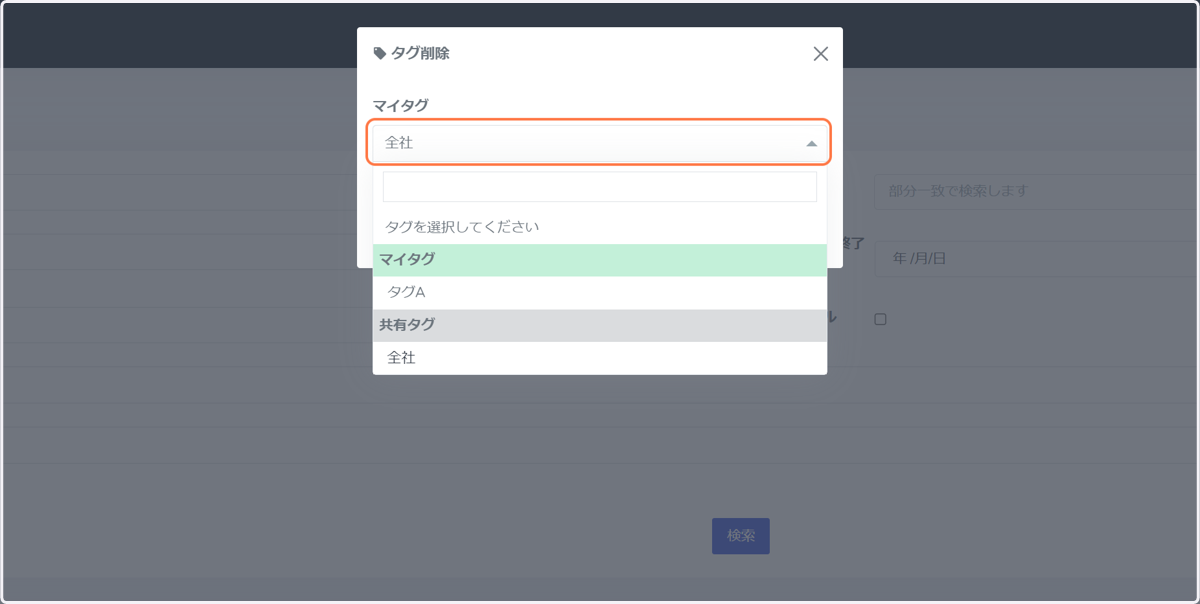Click the 共有タグ group header
Screen dimensions: 1200x604
(x=600, y=325)
